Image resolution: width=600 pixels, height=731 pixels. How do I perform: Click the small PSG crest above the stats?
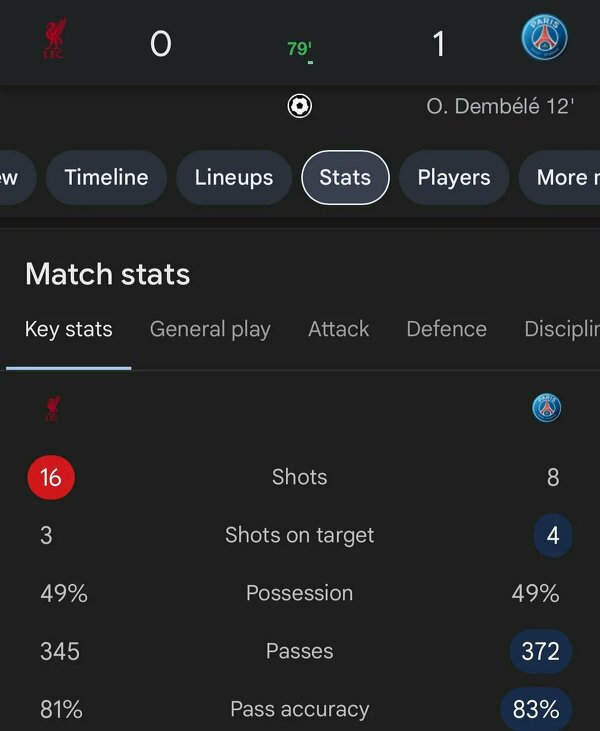coord(546,407)
